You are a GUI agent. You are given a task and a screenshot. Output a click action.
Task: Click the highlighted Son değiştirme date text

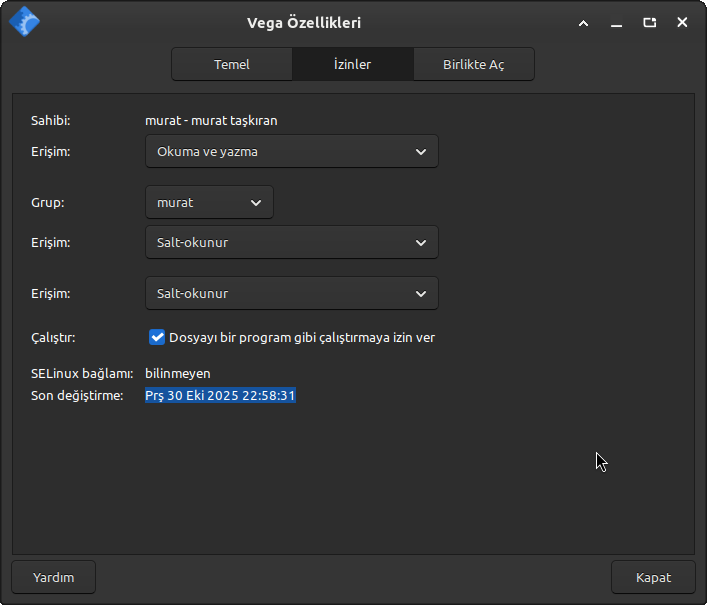click(220, 396)
